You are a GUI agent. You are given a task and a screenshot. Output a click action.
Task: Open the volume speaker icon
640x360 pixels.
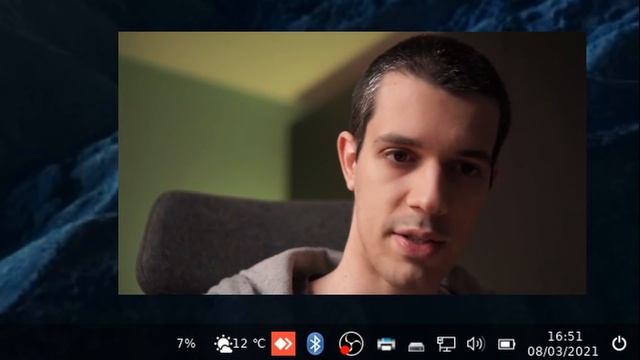click(476, 344)
